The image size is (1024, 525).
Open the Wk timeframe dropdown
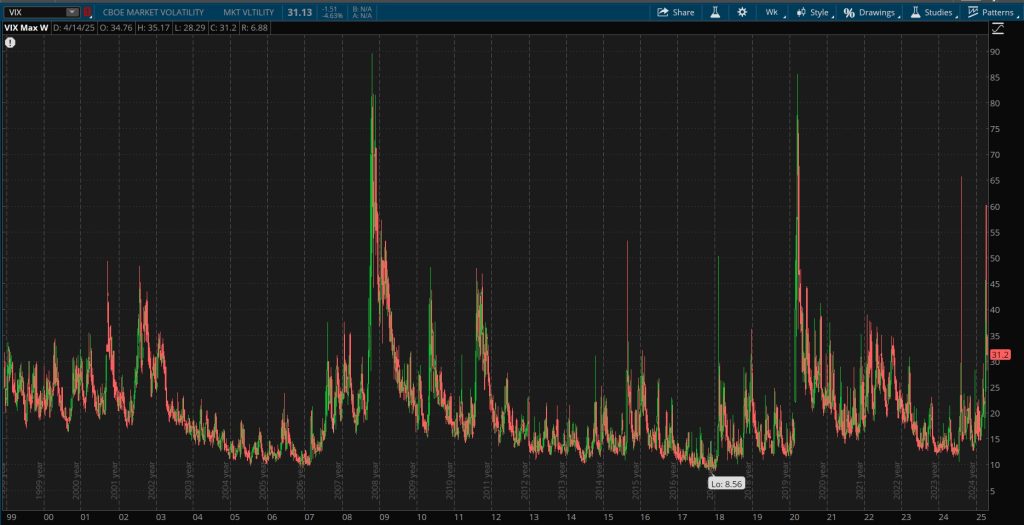(772, 12)
